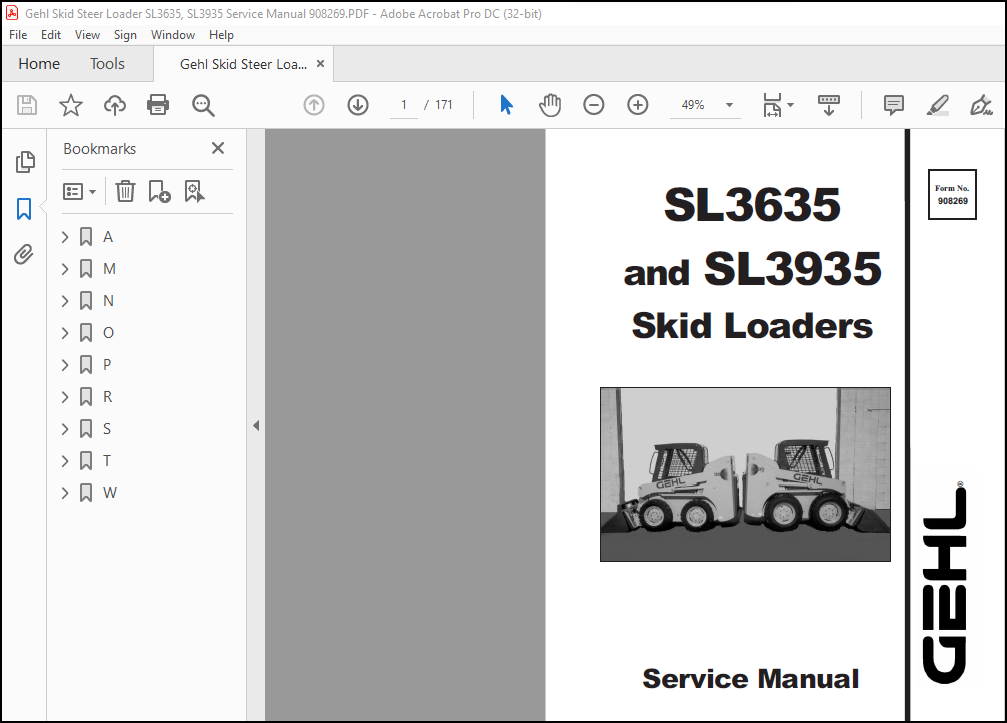Open the View menu
The height and width of the screenshot is (723, 1007).
[x=87, y=35]
